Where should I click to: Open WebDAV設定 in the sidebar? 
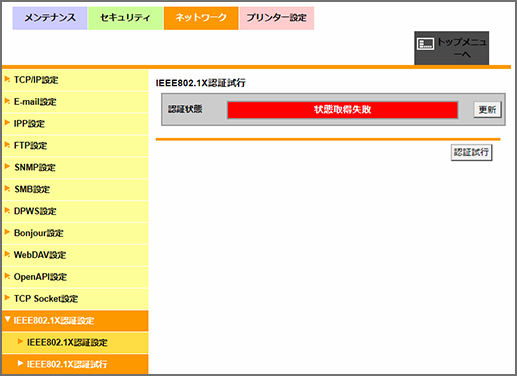tap(75, 255)
